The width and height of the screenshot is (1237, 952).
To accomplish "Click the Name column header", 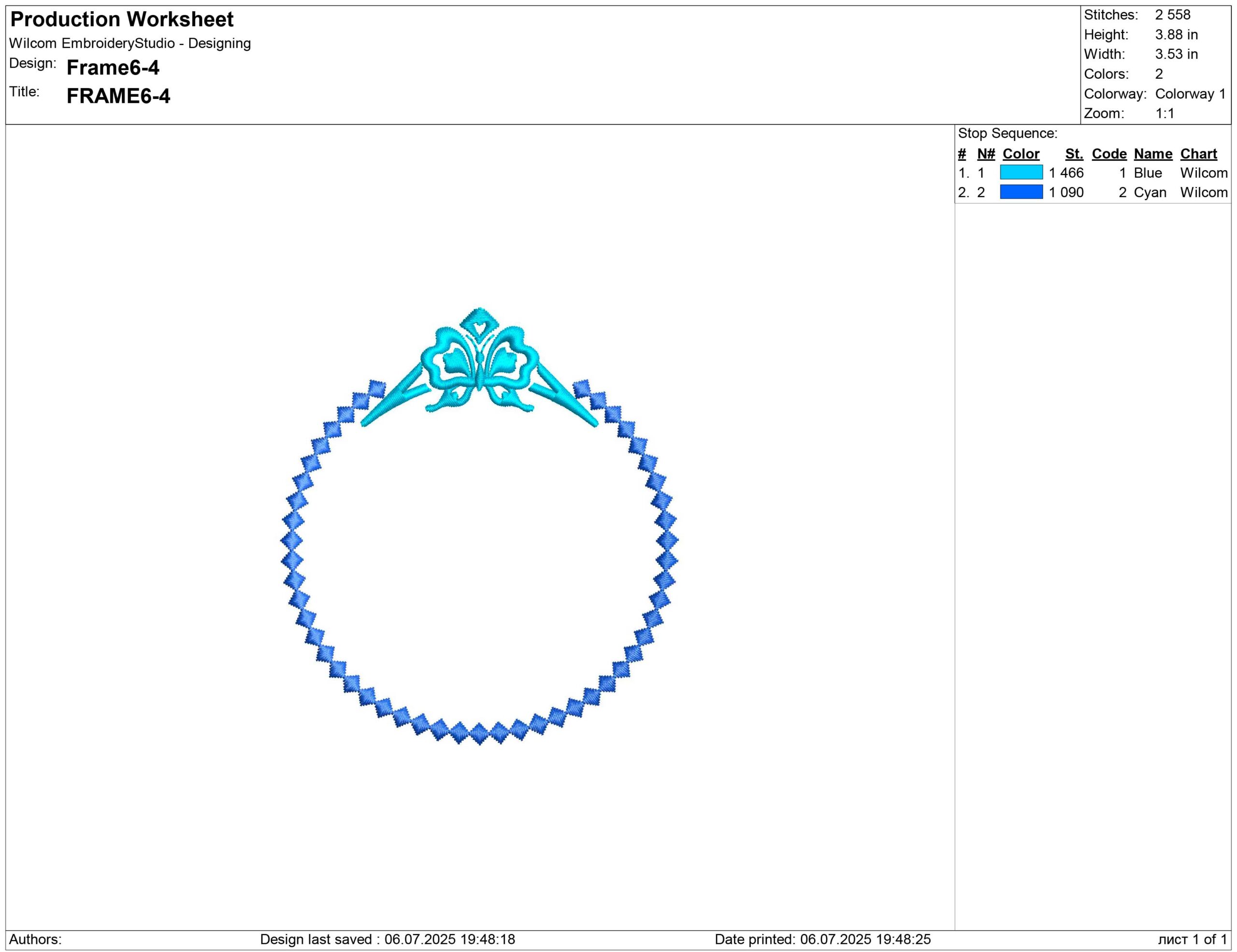I will tap(1152, 154).
